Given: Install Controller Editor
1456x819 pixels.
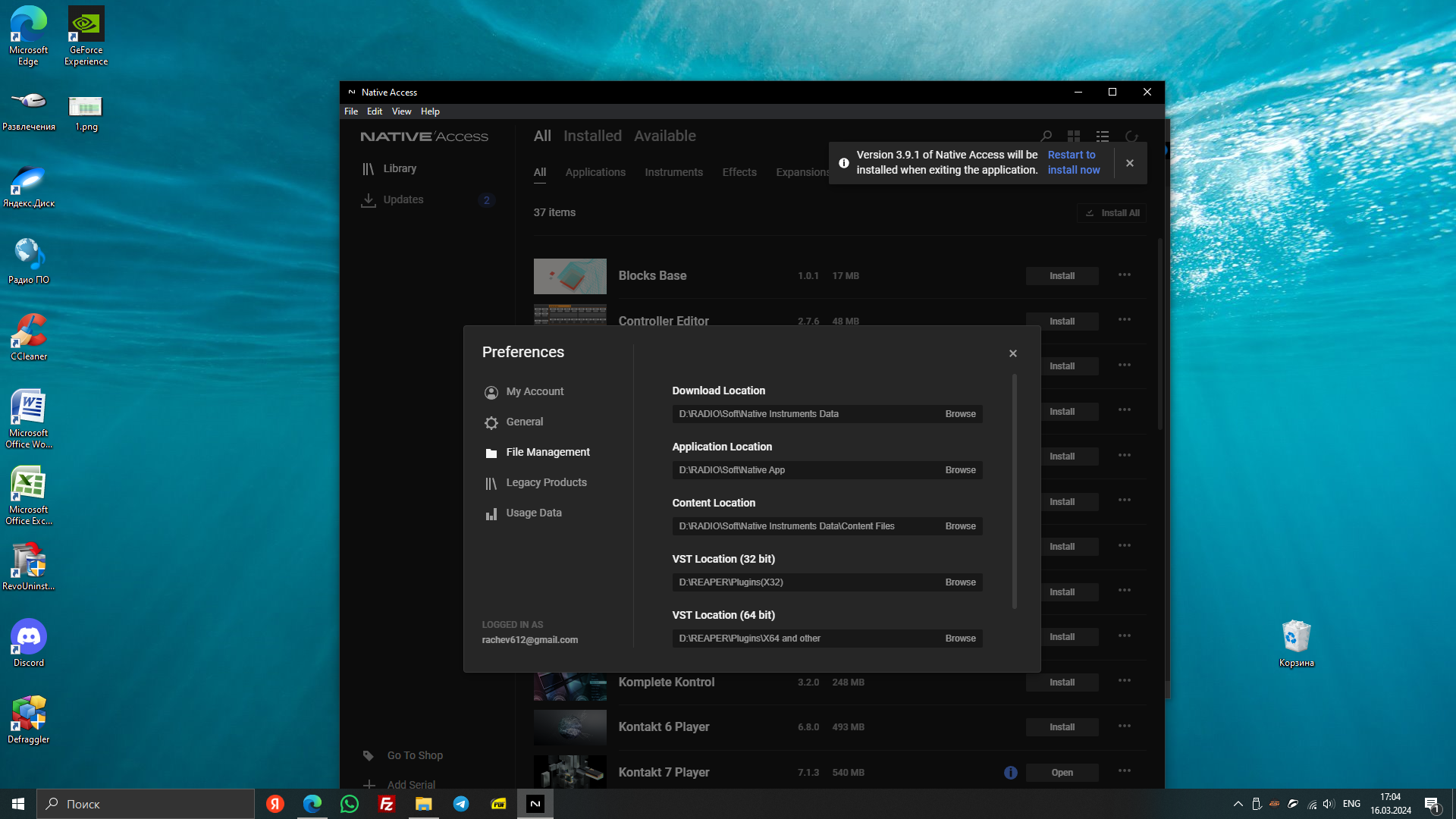Looking at the screenshot, I should (1062, 321).
